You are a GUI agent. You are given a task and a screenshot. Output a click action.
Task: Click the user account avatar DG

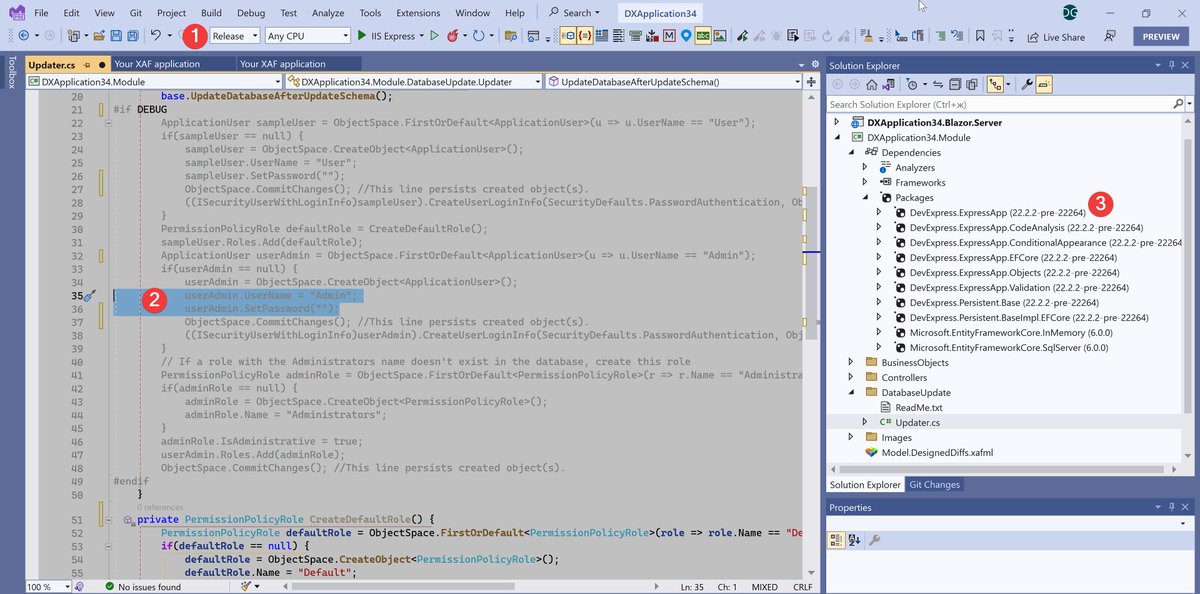tap(1072, 12)
